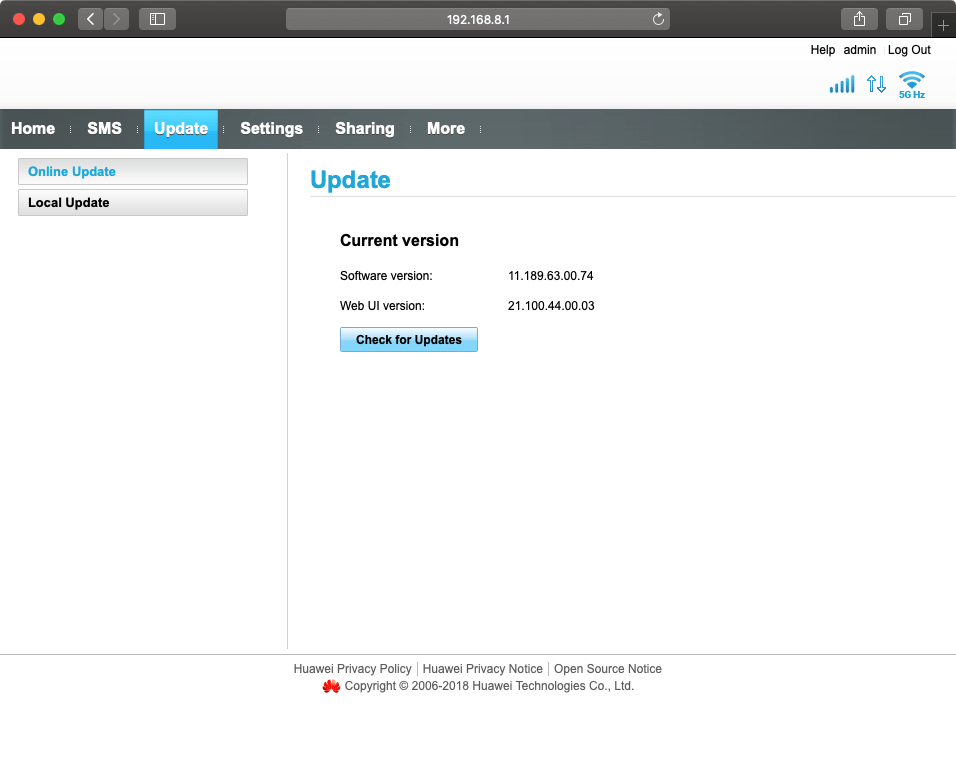Open the Huawei Privacy Policy link
This screenshot has width=956, height=777.
(x=352, y=668)
